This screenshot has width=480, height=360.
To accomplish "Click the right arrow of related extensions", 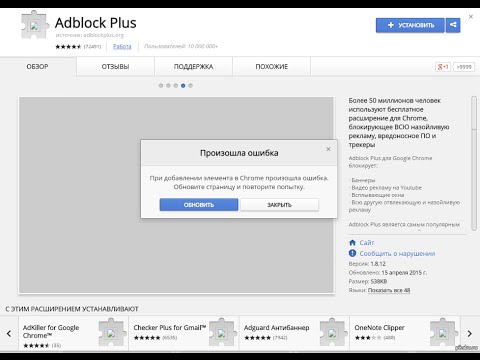I will coord(470,333).
